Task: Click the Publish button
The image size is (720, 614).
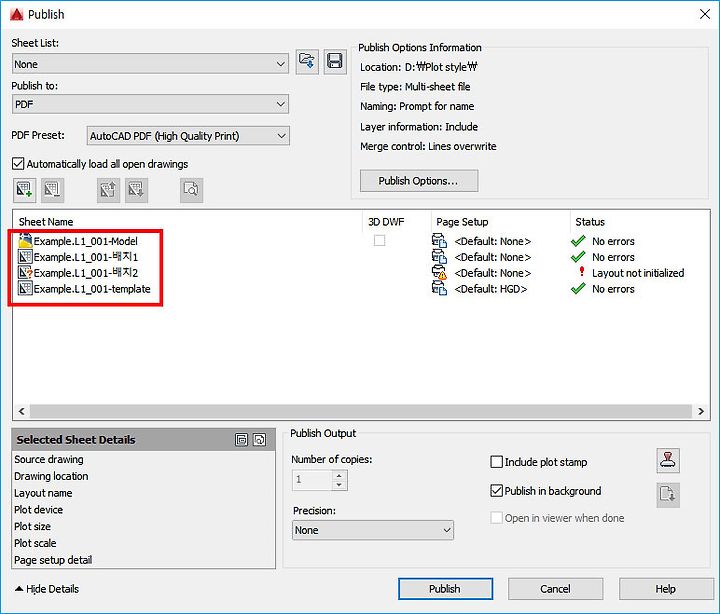Action: point(445,589)
